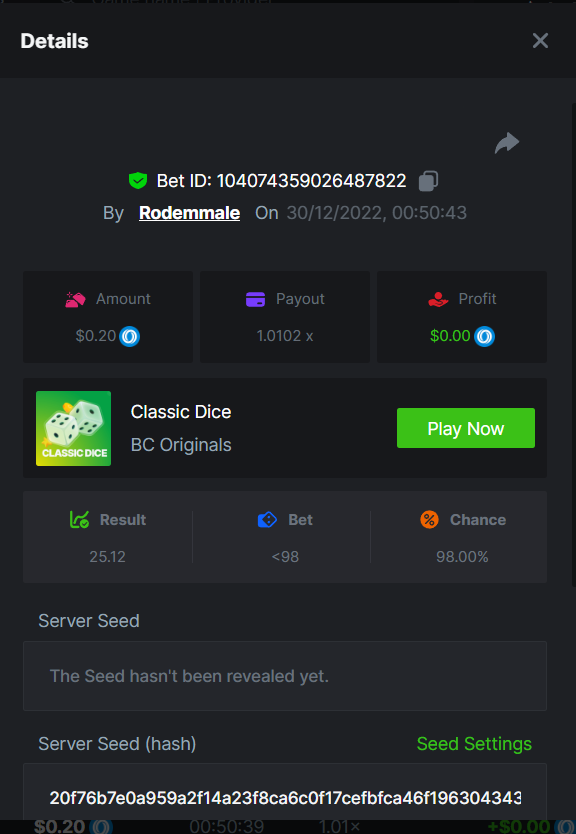
Task: Click the pink Amount money icon
Action: [76, 299]
